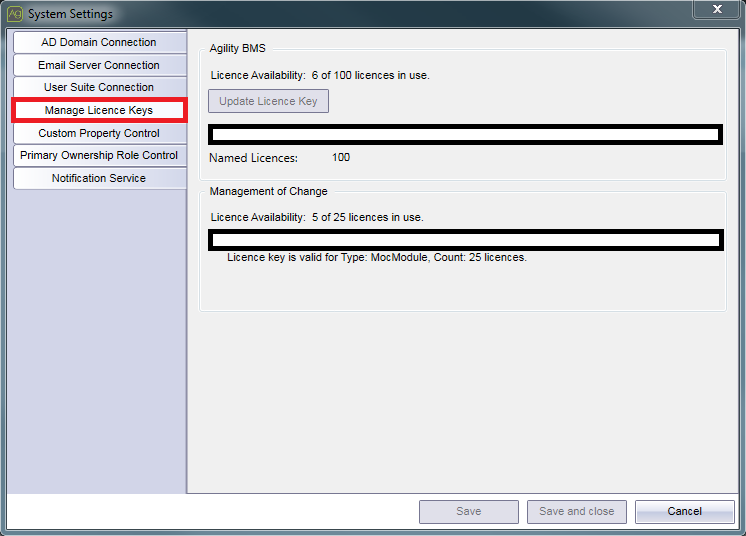Select the '5 of 25 licences in use.' text

(368, 217)
